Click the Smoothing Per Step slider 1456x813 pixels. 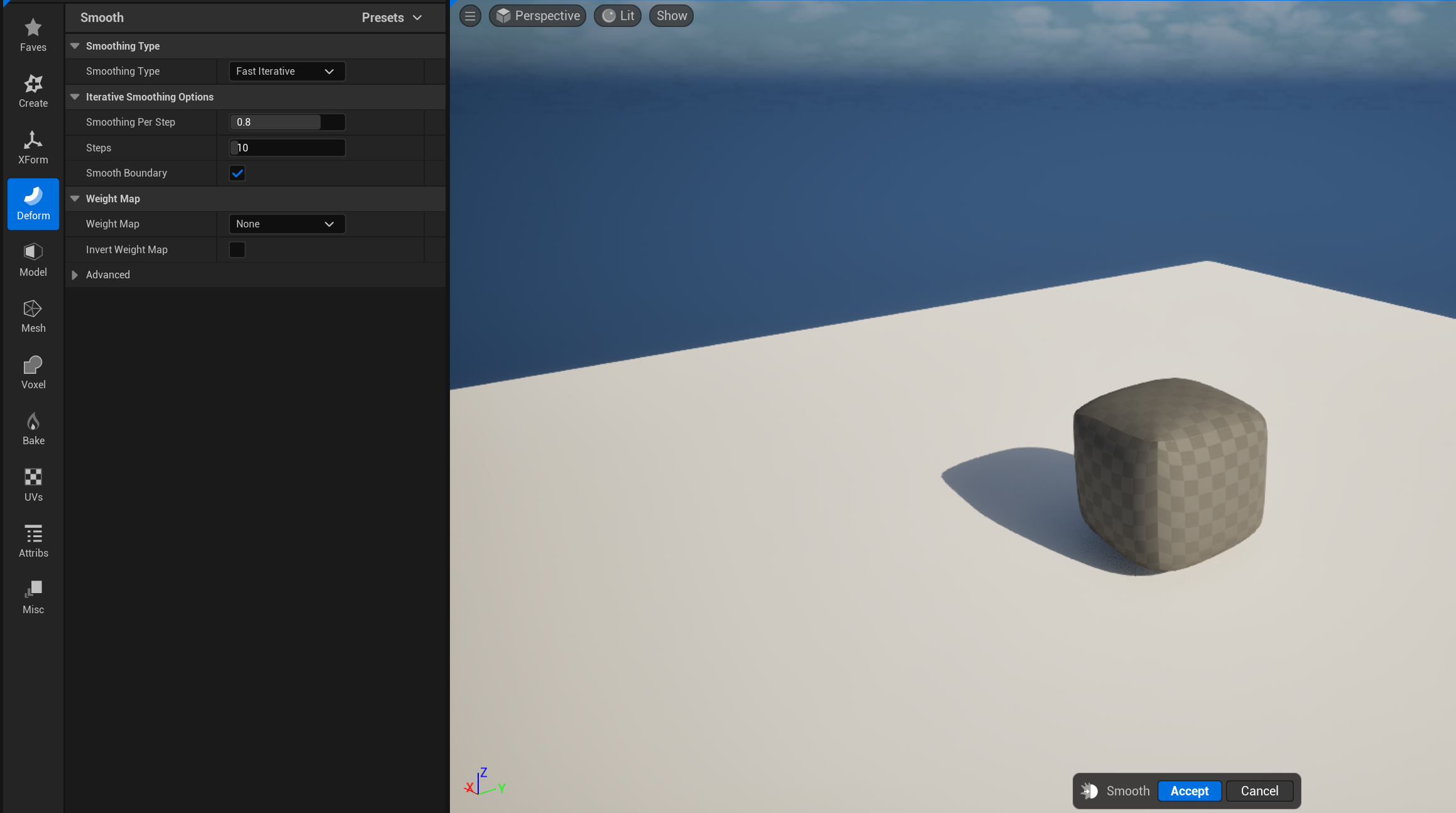pos(287,123)
